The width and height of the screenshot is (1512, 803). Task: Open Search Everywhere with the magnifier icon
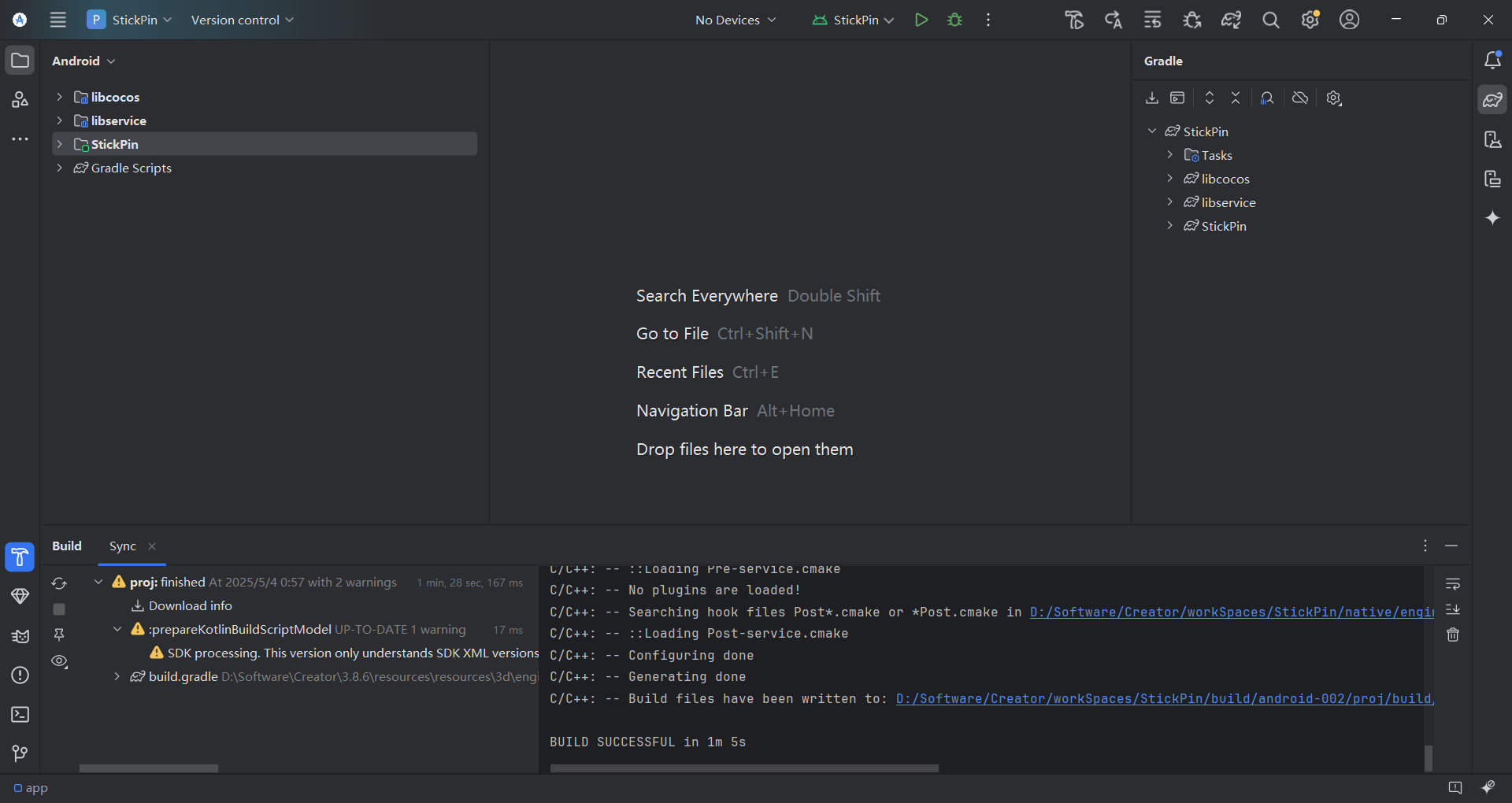pyautogui.click(x=1271, y=20)
